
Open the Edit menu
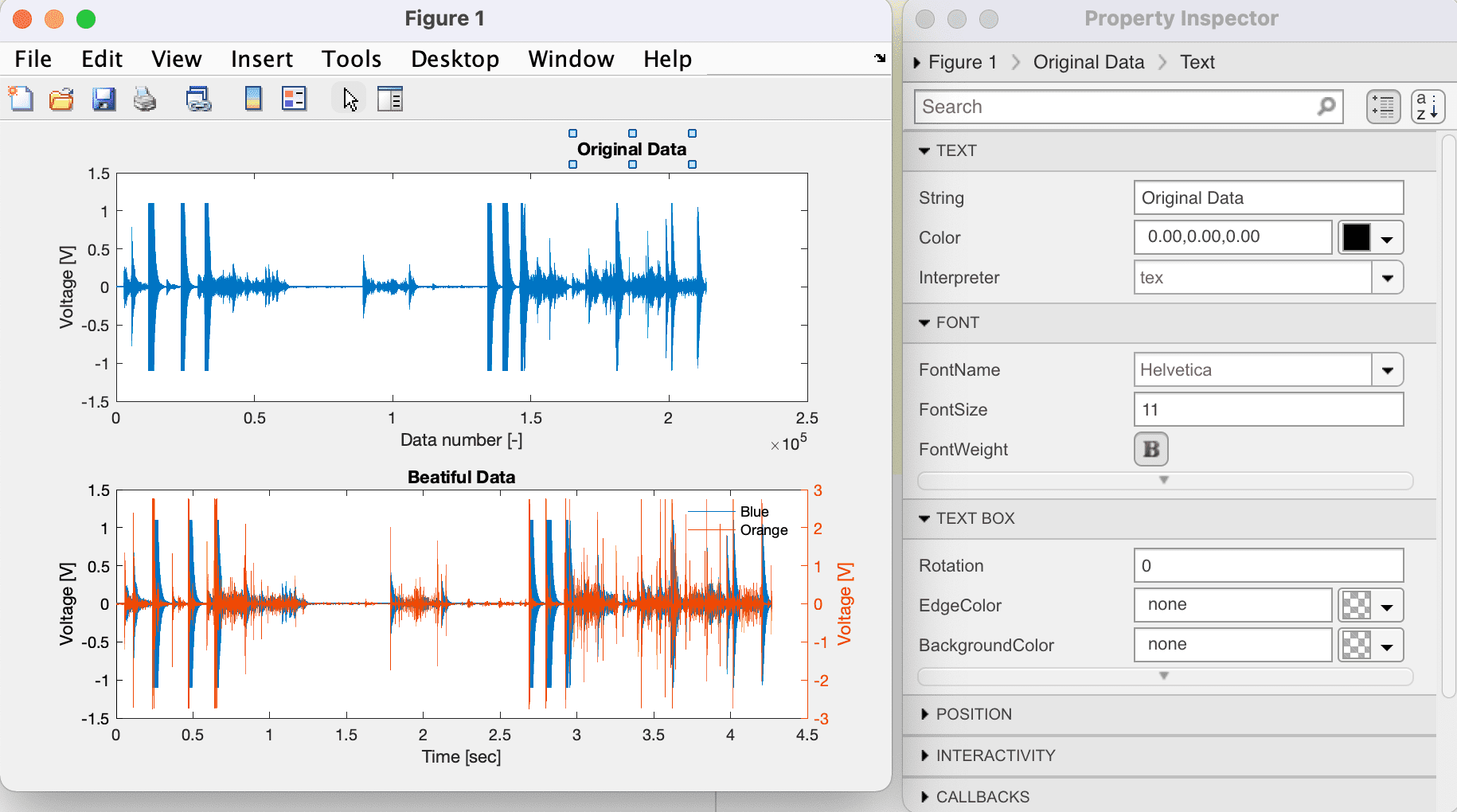[x=102, y=59]
